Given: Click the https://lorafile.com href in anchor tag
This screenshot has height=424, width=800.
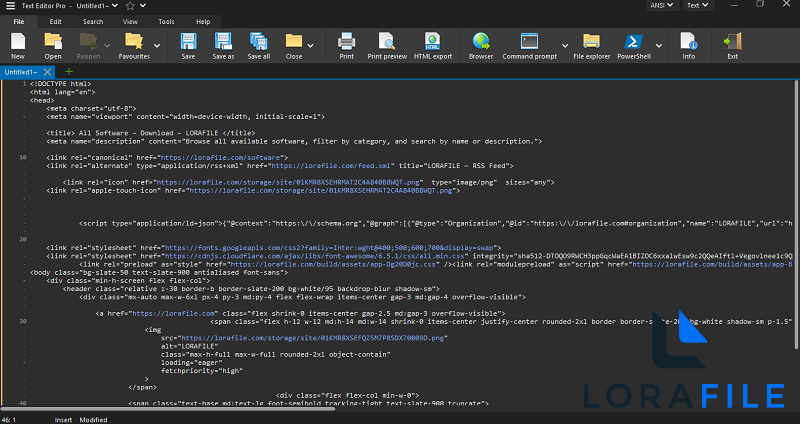Looking at the screenshot, I should [174, 314].
